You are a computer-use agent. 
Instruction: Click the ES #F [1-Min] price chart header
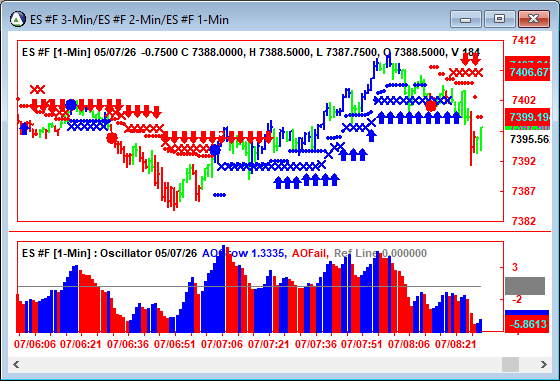[x=251, y=52]
